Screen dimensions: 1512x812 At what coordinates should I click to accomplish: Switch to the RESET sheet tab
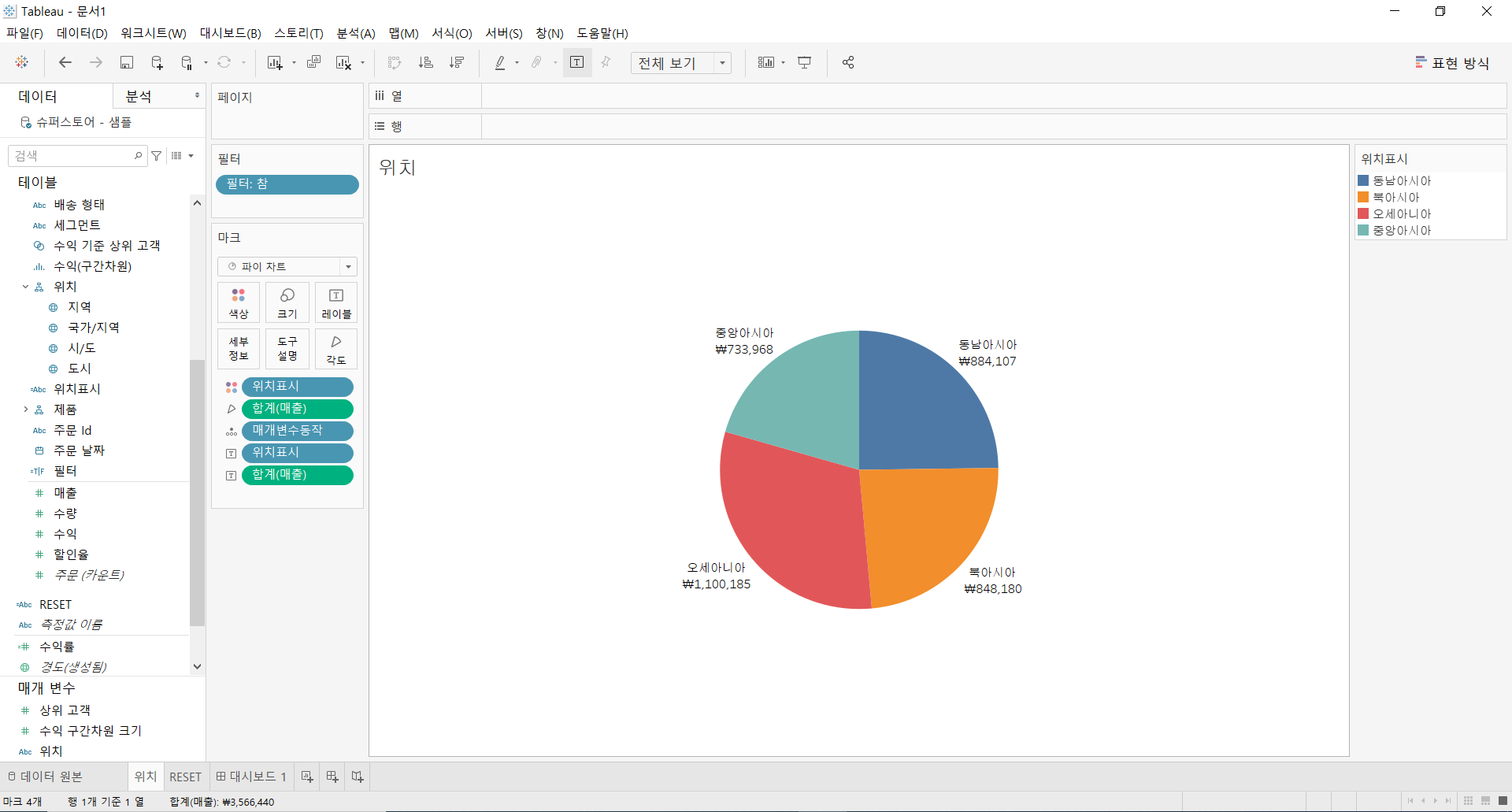pos(186,777)
